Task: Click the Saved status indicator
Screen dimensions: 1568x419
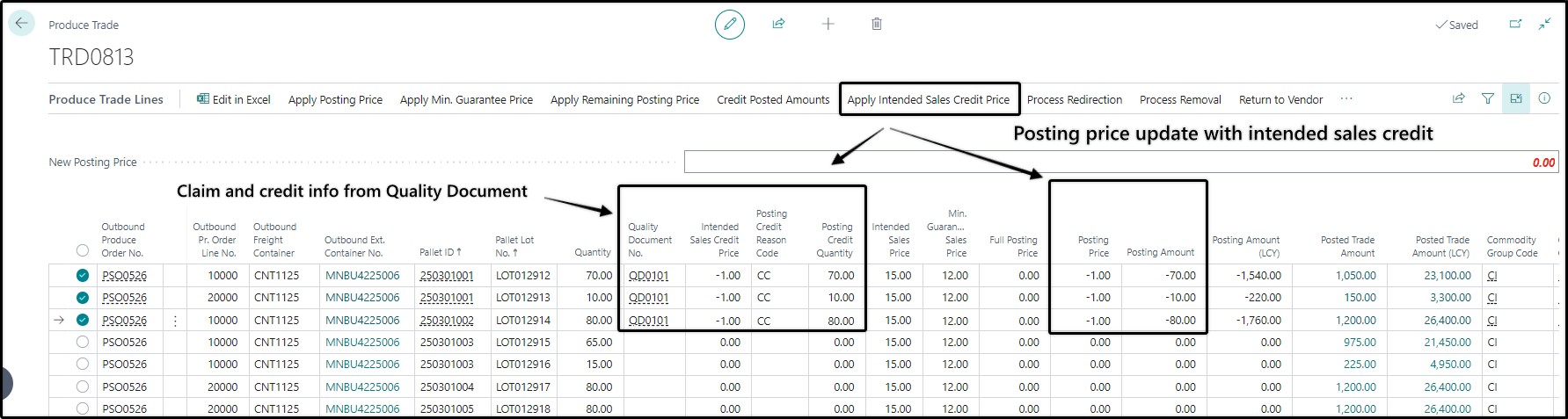Action: tap(1456, 25)
